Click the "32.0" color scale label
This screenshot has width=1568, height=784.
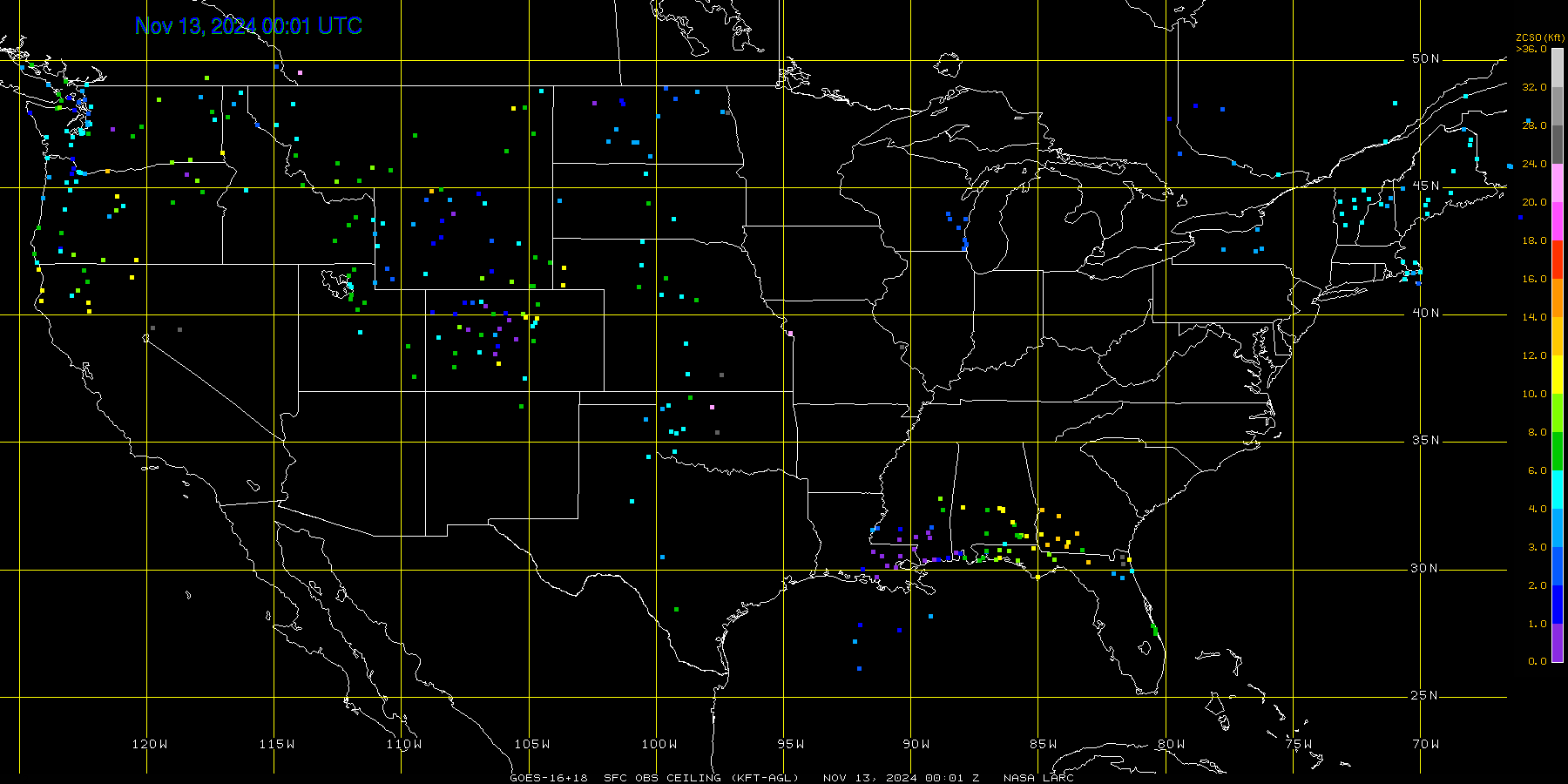[x=1534, y=87]
